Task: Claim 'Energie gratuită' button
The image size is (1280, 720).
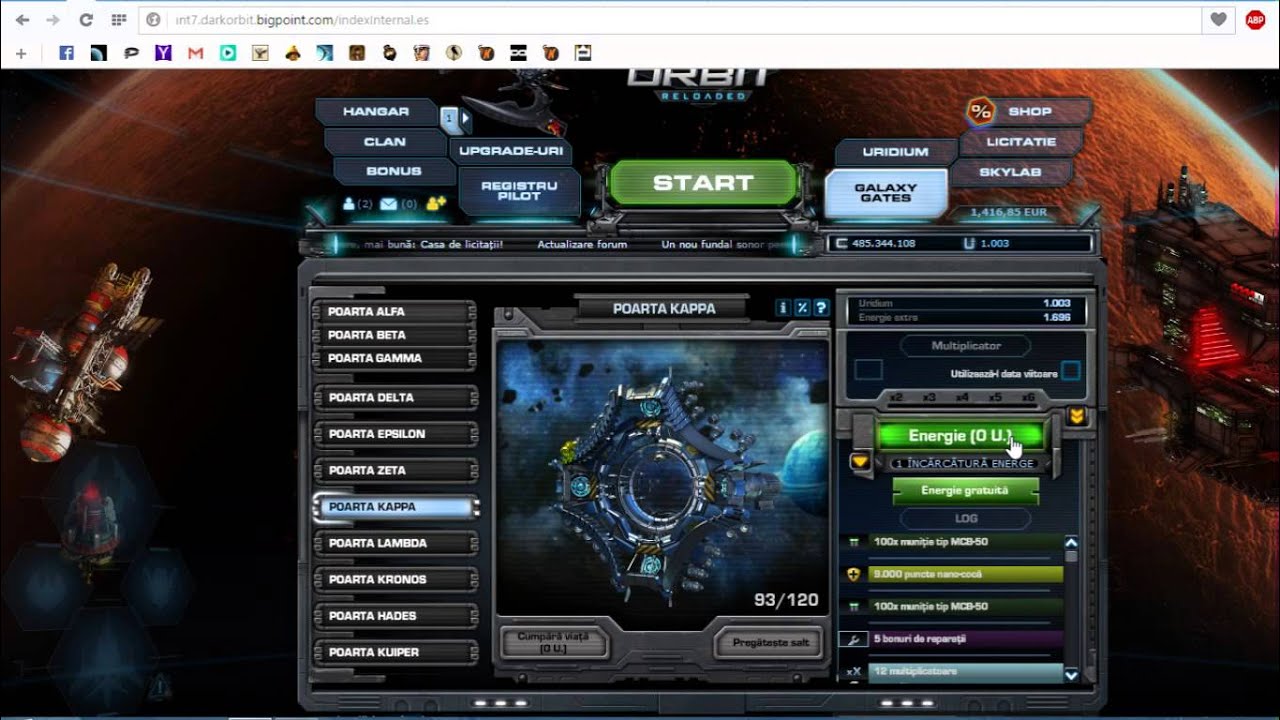Action: pyautogui.click(x=965, y=491)
